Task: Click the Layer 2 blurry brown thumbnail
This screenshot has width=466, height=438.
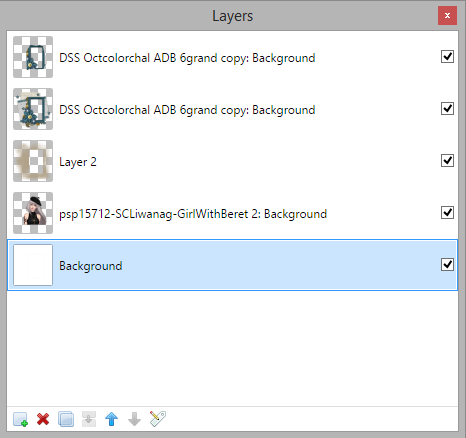Action: tap(33, 161)
